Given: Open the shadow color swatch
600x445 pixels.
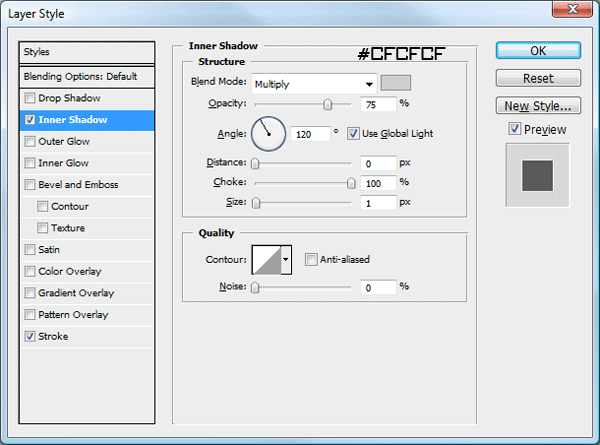Looking at the screenshot, I should point(396,83).
